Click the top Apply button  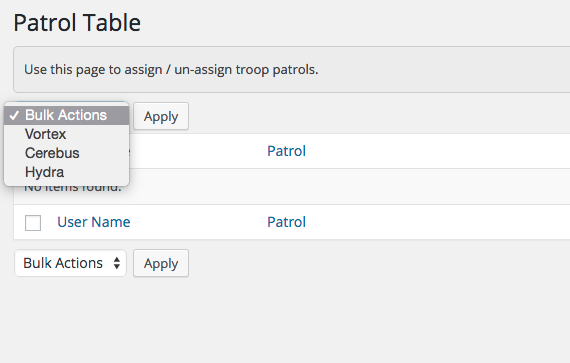click(161, 116)
